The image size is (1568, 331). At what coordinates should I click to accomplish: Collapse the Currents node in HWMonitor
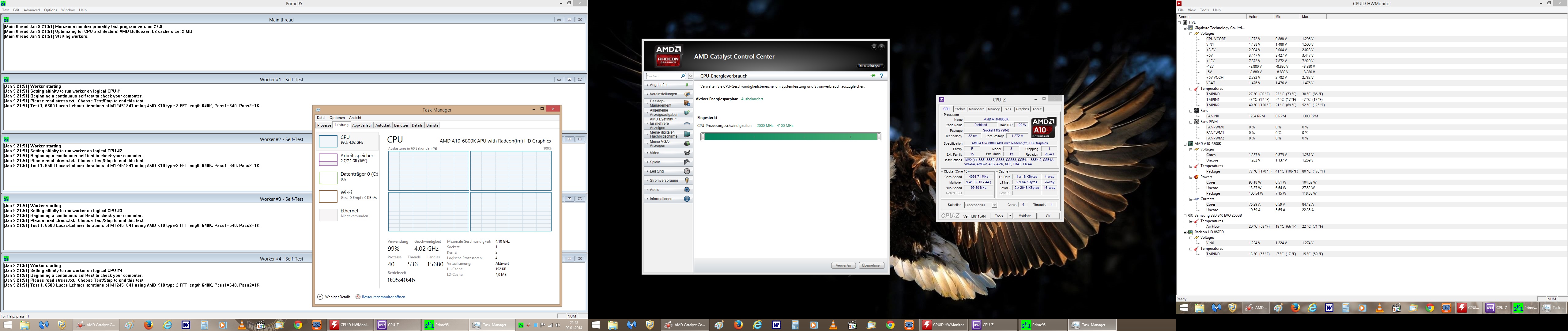pyautogui.click(x=1191, y=199)
